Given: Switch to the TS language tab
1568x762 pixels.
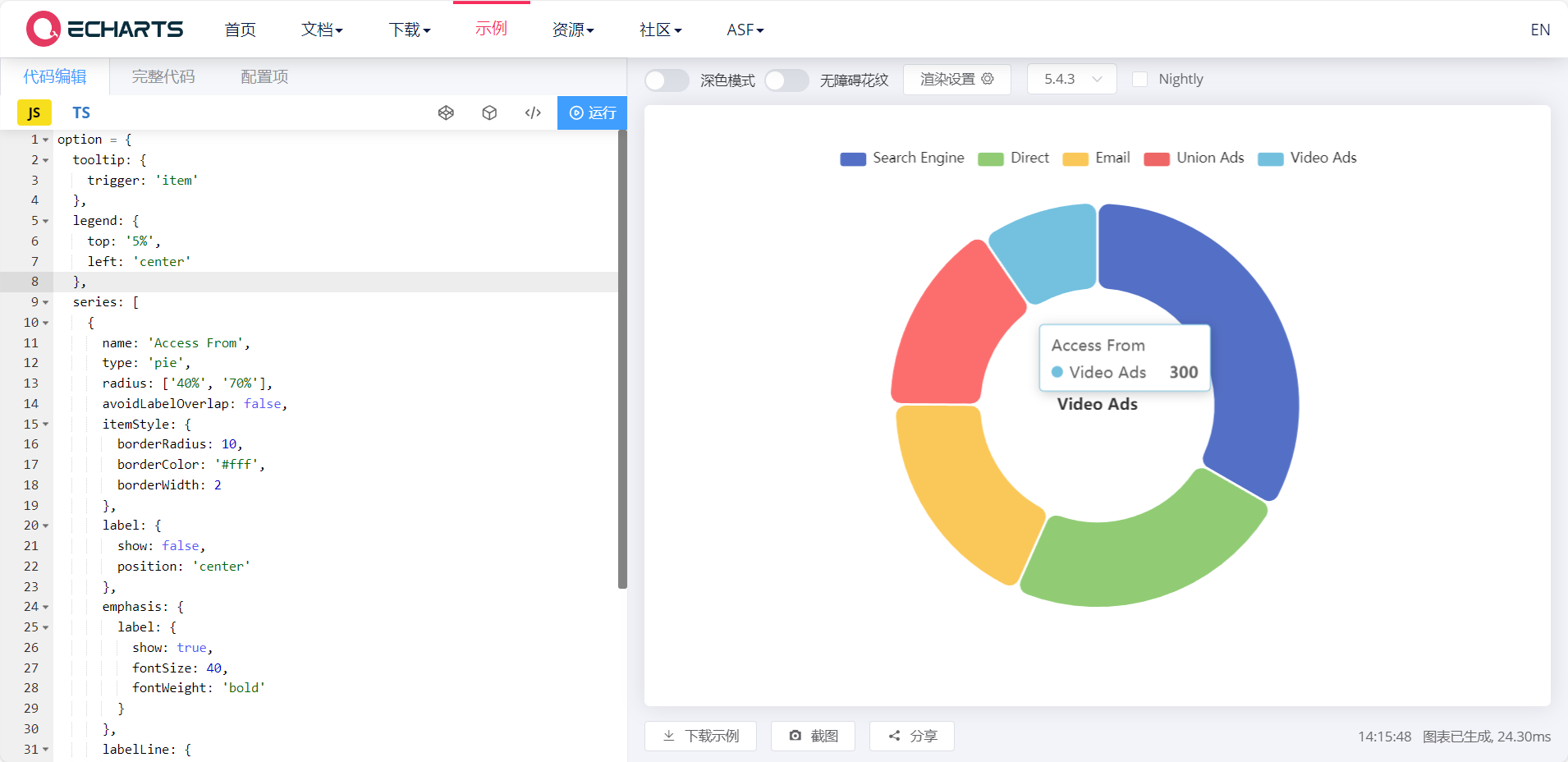Looking at the screenshot, I should pos(81,112).
